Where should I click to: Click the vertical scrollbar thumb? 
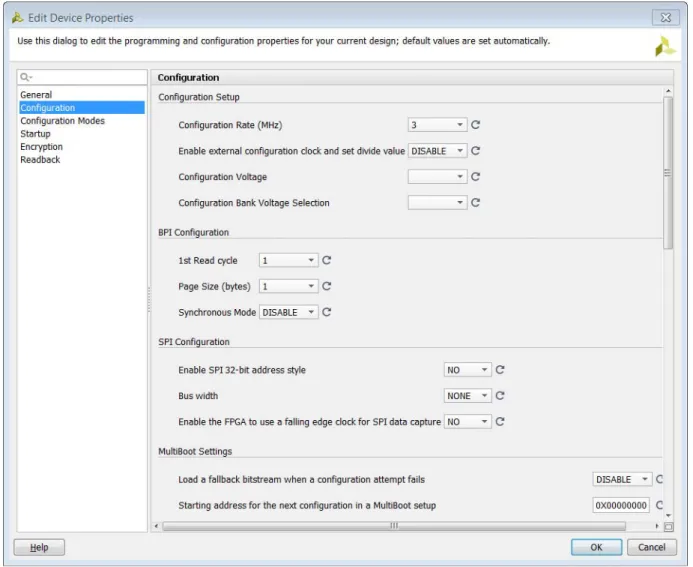(x=668, y=173)
